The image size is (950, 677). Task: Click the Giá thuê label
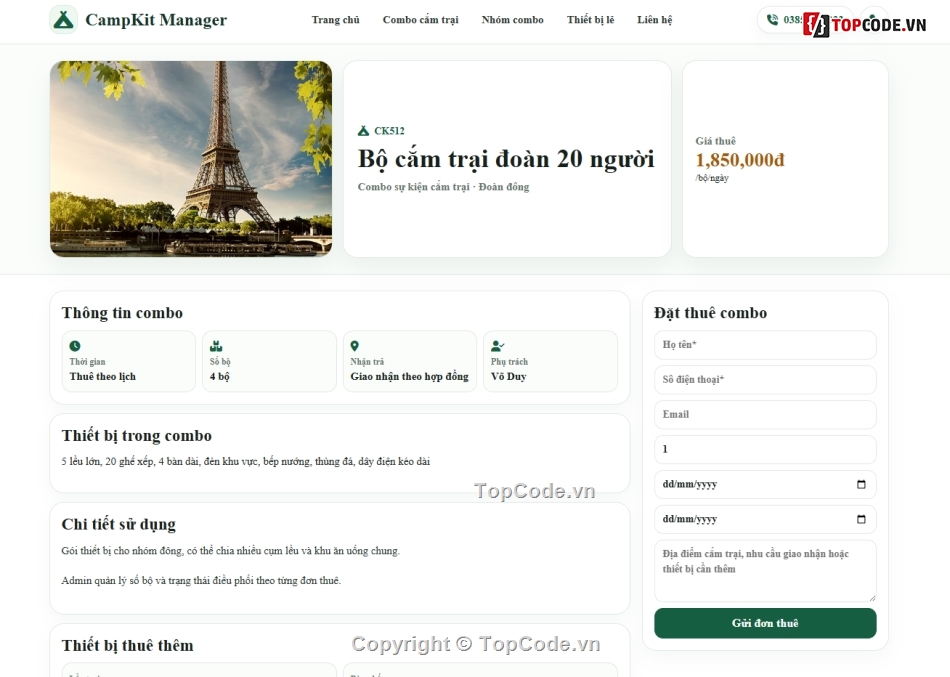point(716,141)
